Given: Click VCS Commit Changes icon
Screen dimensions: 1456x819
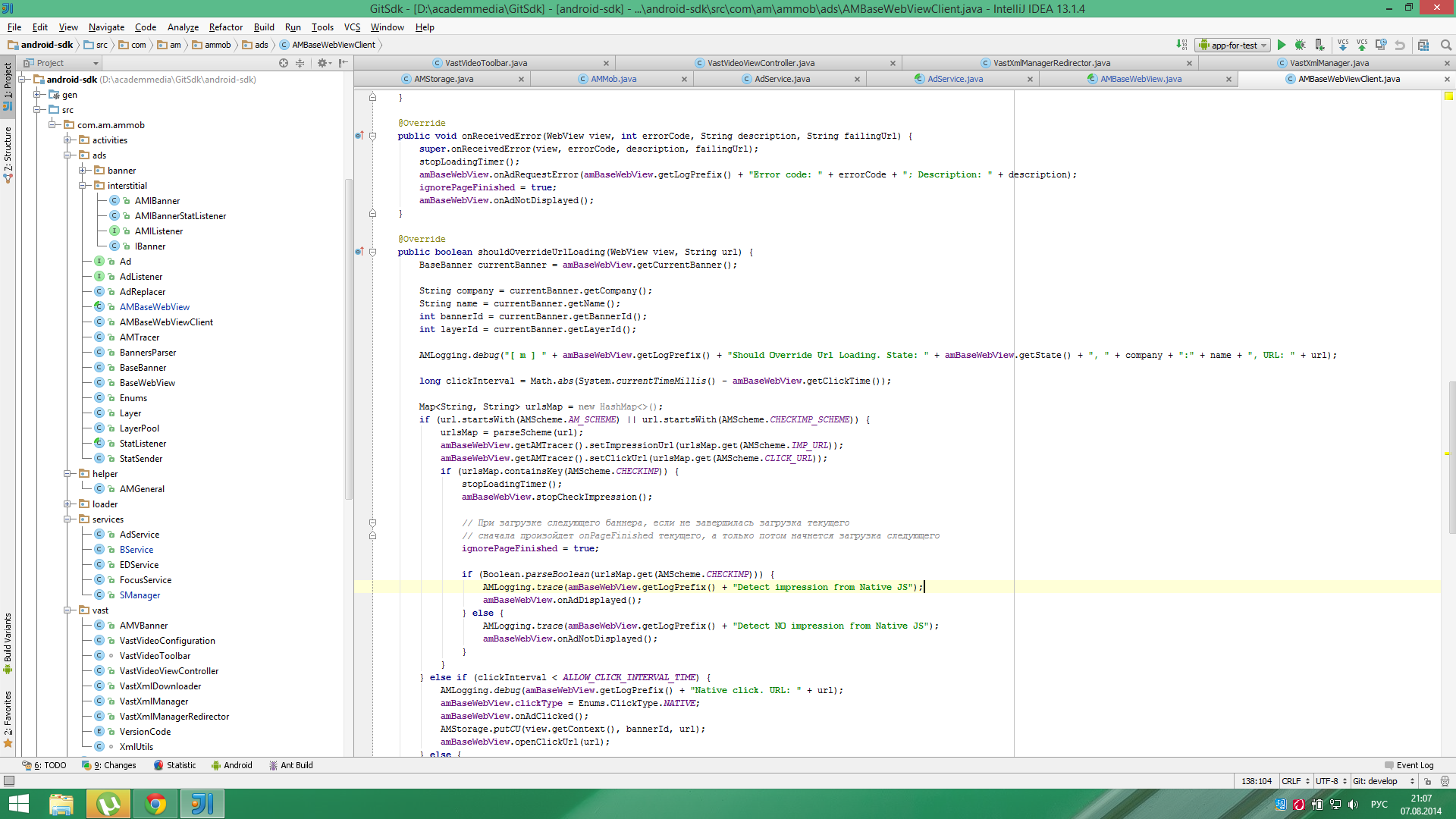Looking at the screenshot, I should [x=1362, y=45].
